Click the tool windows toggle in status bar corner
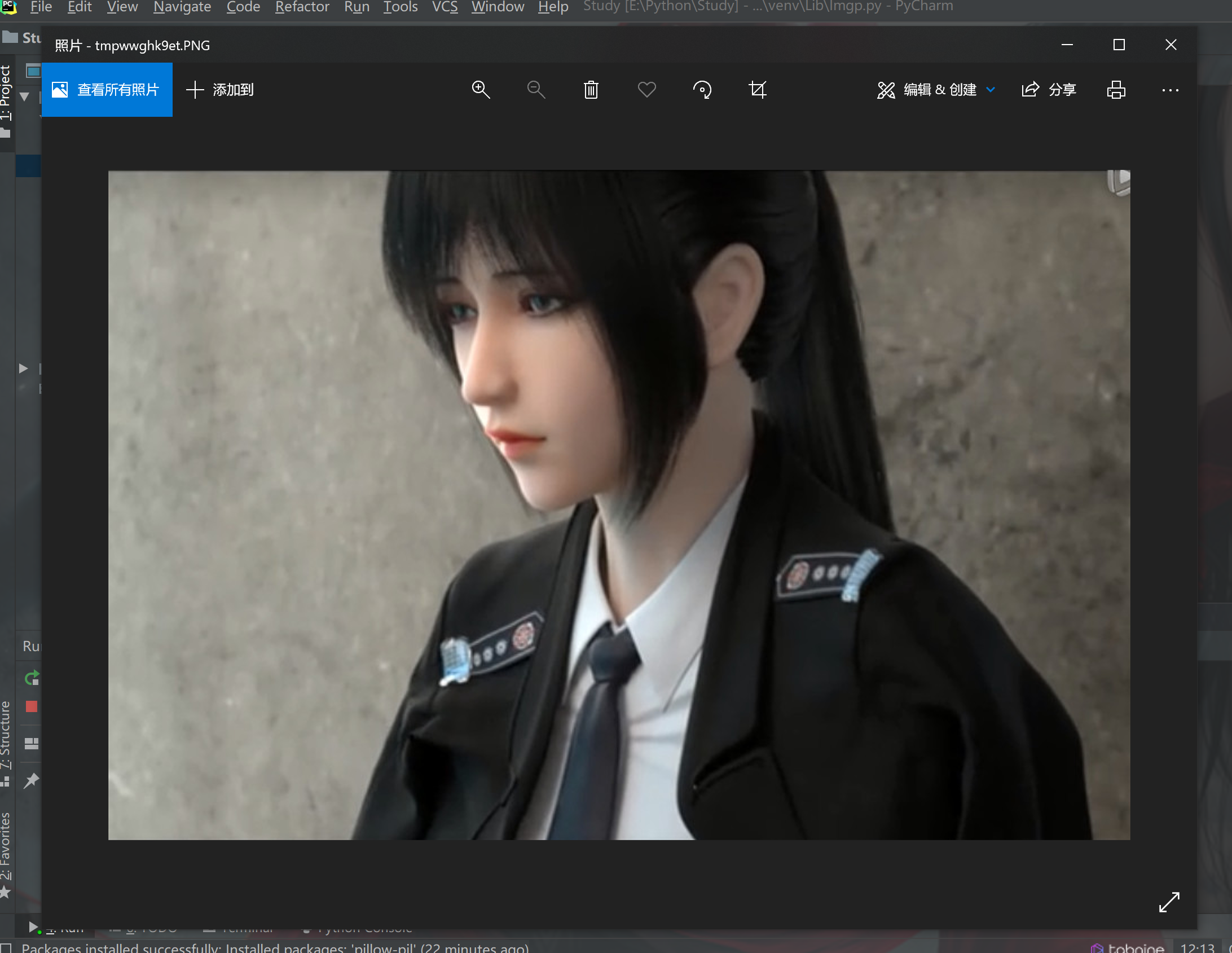The height and width of the screenshot is (953, 1232). pos(6,947)
